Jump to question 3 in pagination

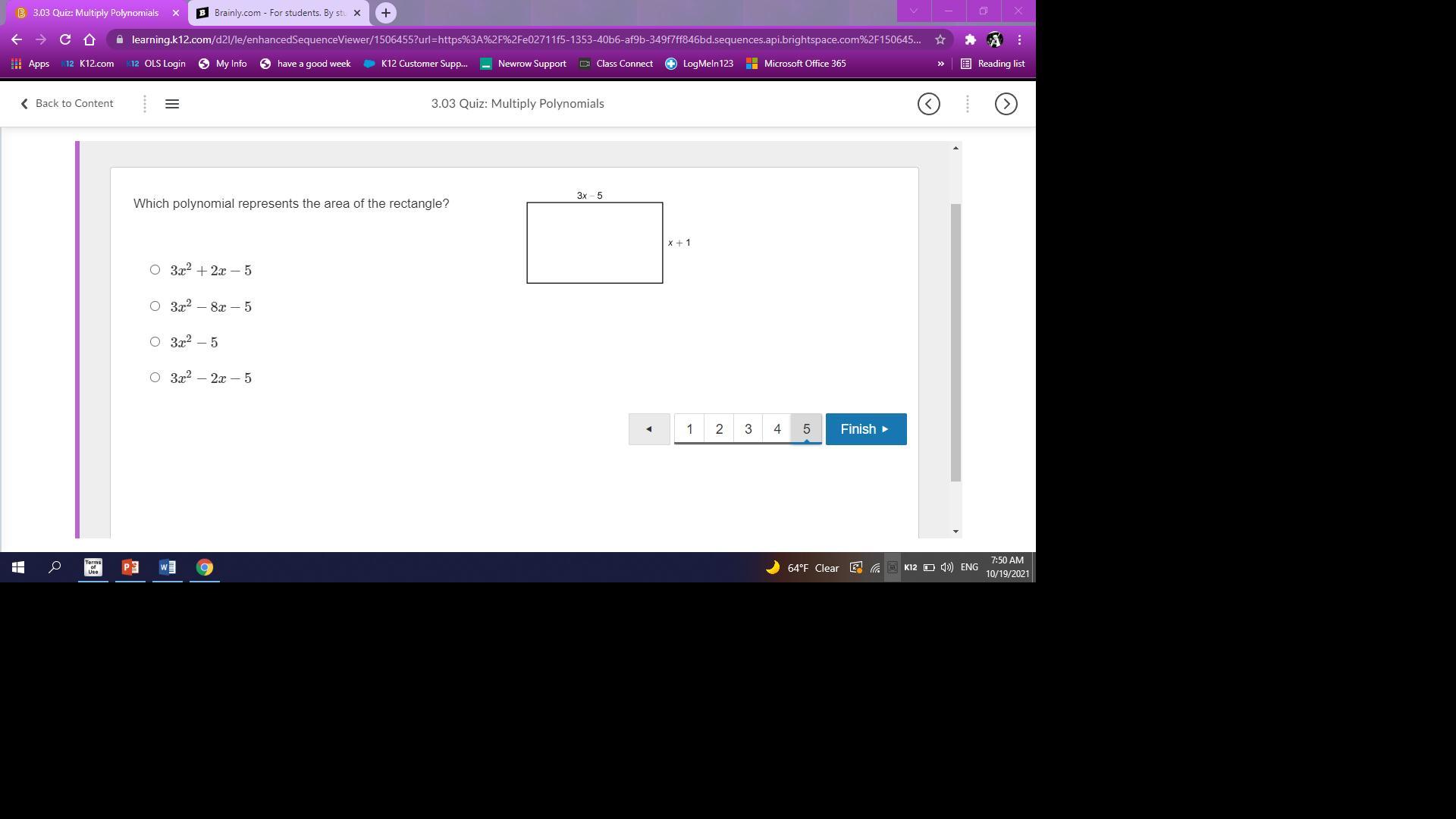coord(748,429)
